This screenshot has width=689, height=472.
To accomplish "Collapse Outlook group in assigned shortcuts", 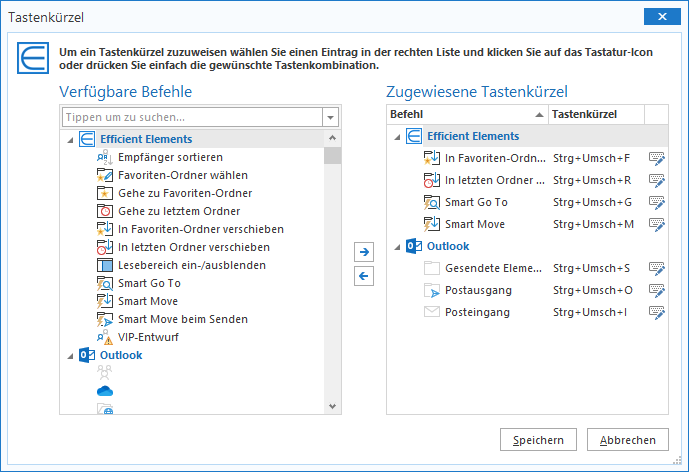I will (x=397, y=247).
